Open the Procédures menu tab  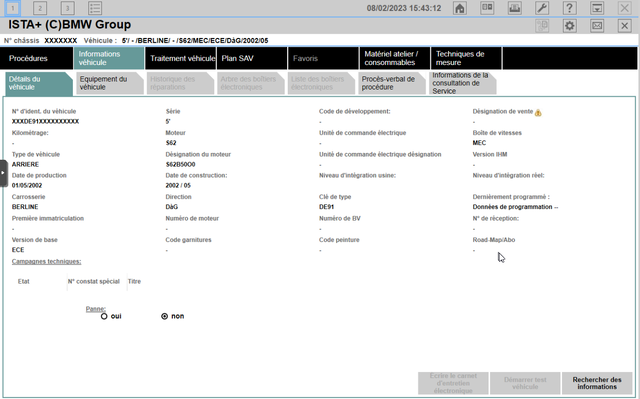pyautogui.click(x=36, y=58)
